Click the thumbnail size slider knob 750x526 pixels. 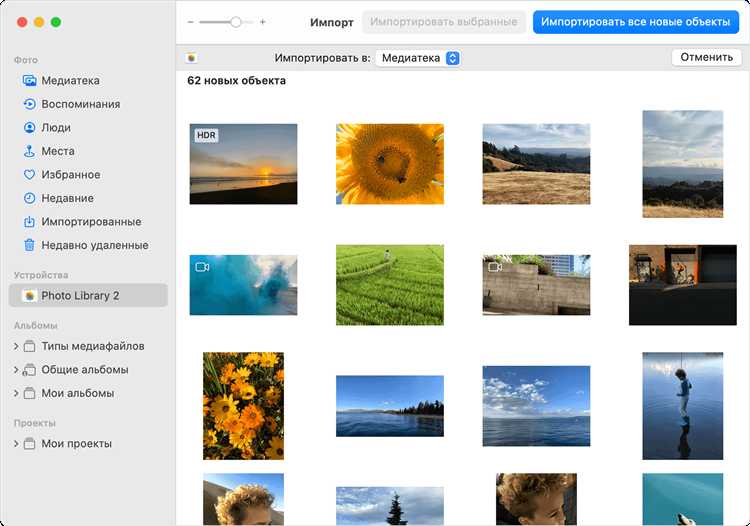click(x=235, y=22)
